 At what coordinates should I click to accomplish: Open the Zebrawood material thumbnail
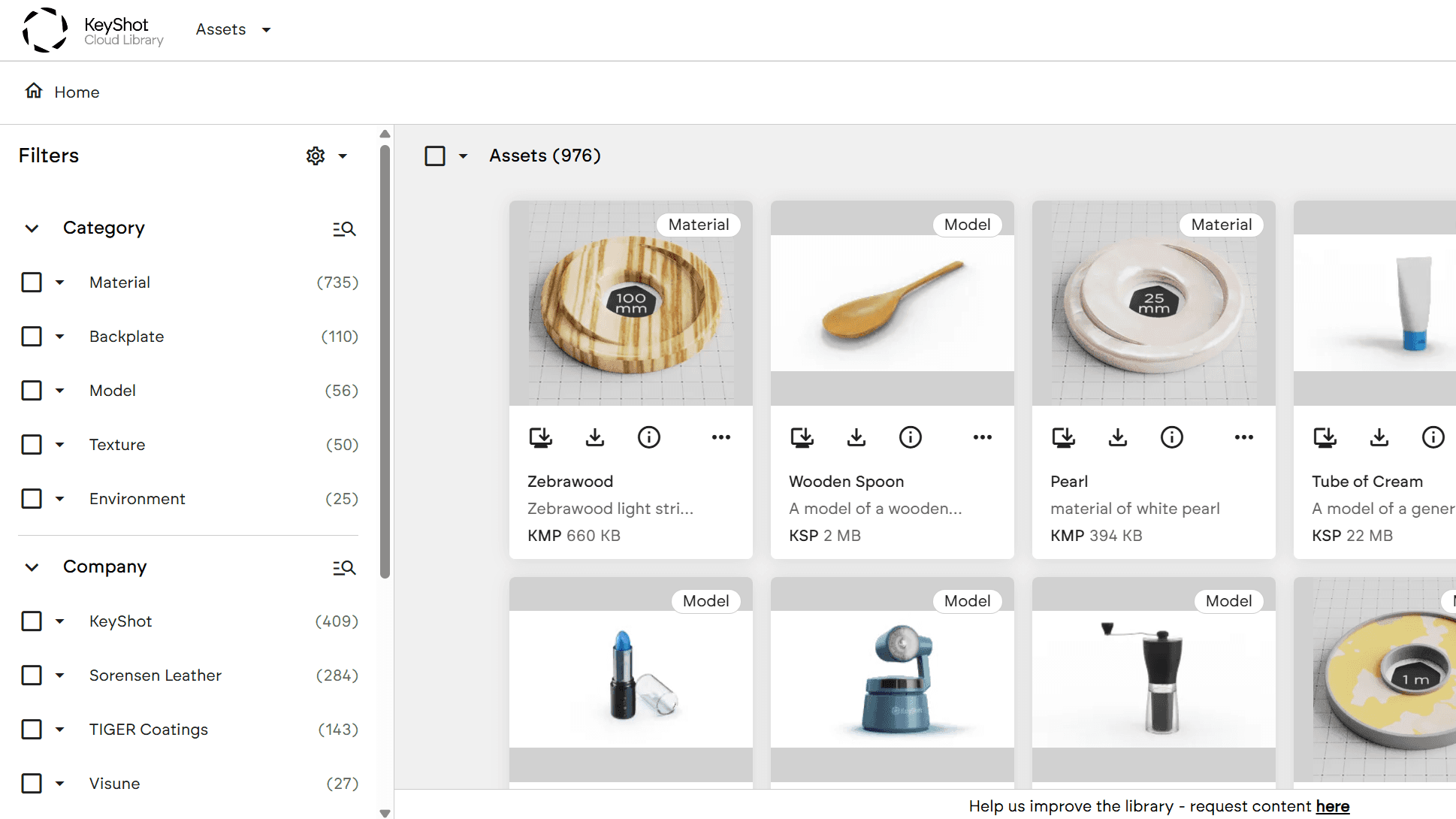pos(630,303)
